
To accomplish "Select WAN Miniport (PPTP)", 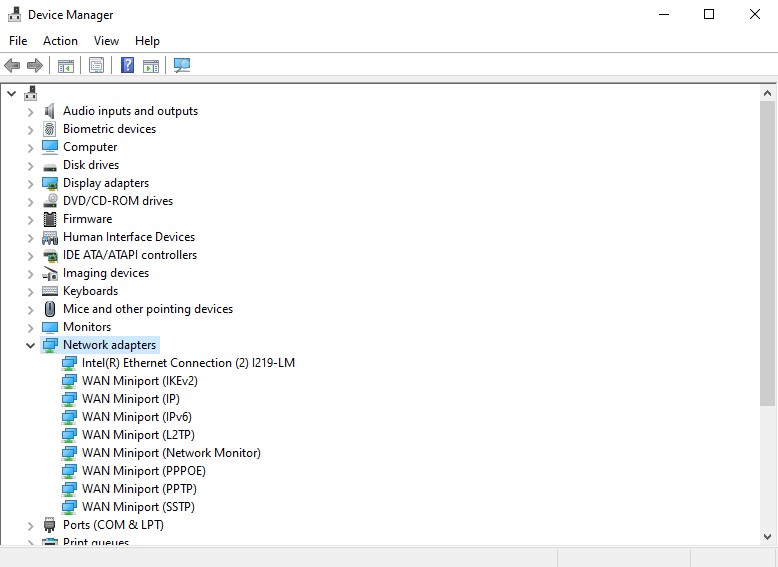I will [139, 489].
